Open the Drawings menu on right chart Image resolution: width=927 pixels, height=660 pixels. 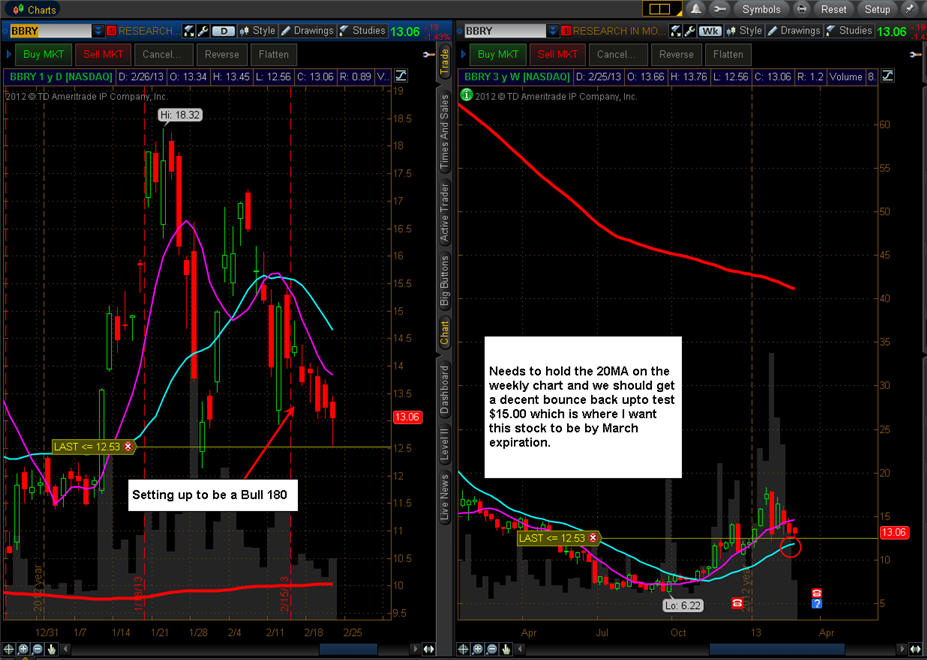[794, 31]
